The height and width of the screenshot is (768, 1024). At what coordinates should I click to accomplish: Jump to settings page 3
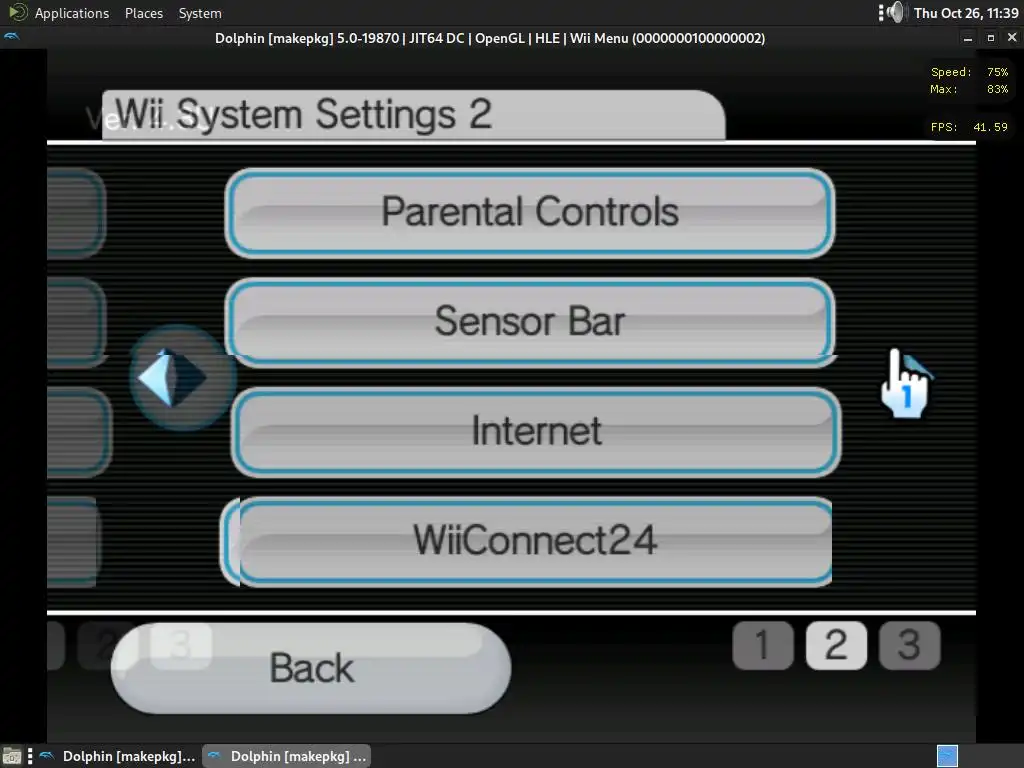(909, 645)
